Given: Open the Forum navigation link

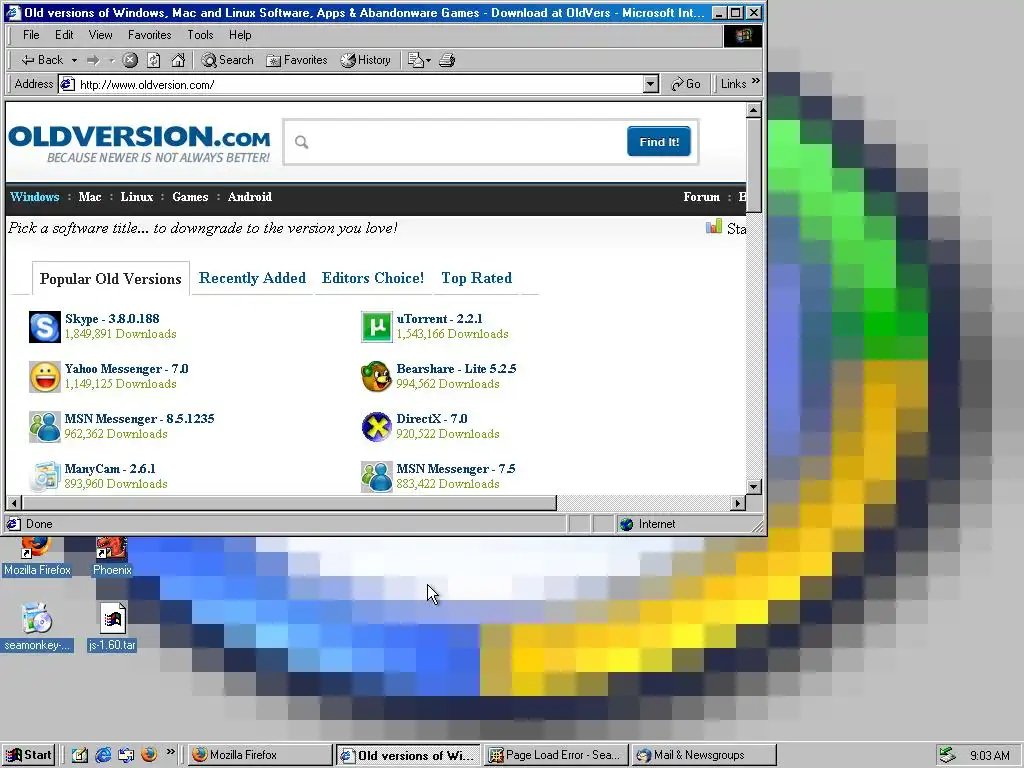Looking at the screenshot, I should (x=701, y=197).
